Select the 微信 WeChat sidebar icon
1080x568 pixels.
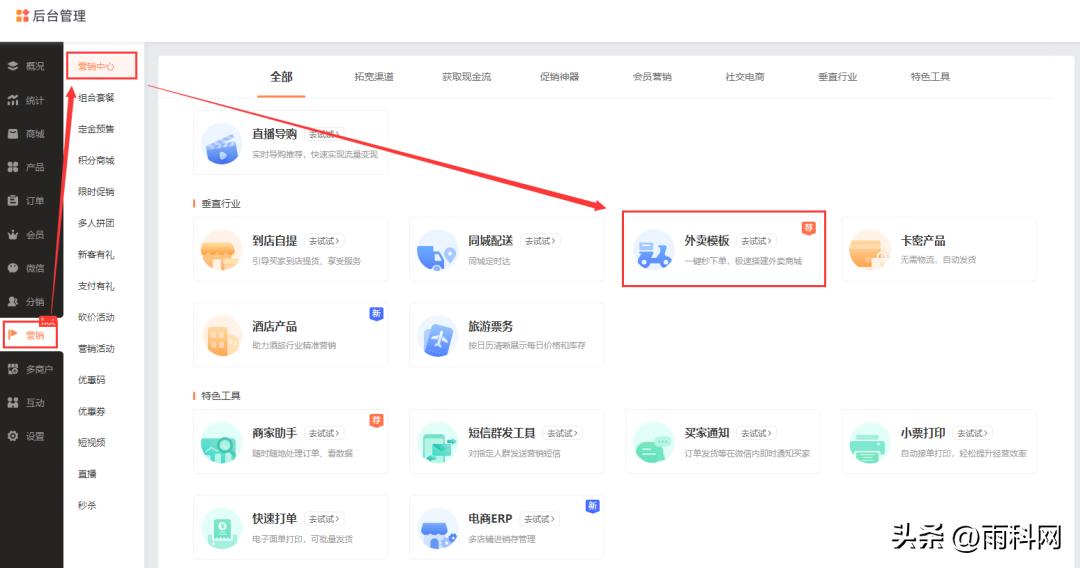tap(13, 268)
